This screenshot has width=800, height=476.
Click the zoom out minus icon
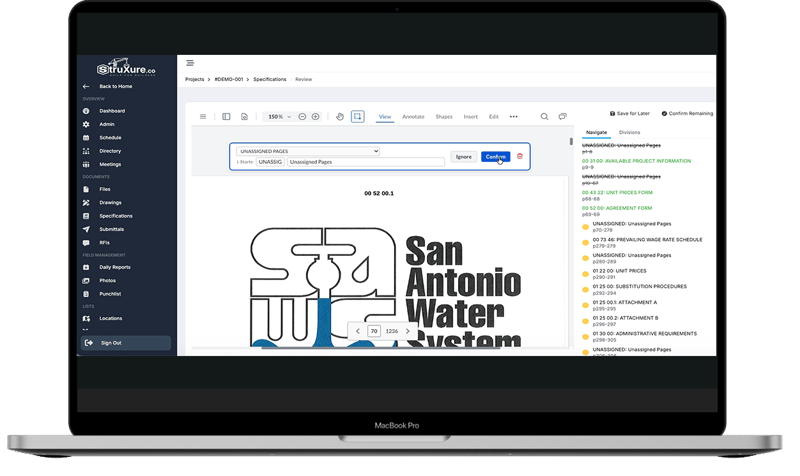pyautogui.click(x=302, y=117)
